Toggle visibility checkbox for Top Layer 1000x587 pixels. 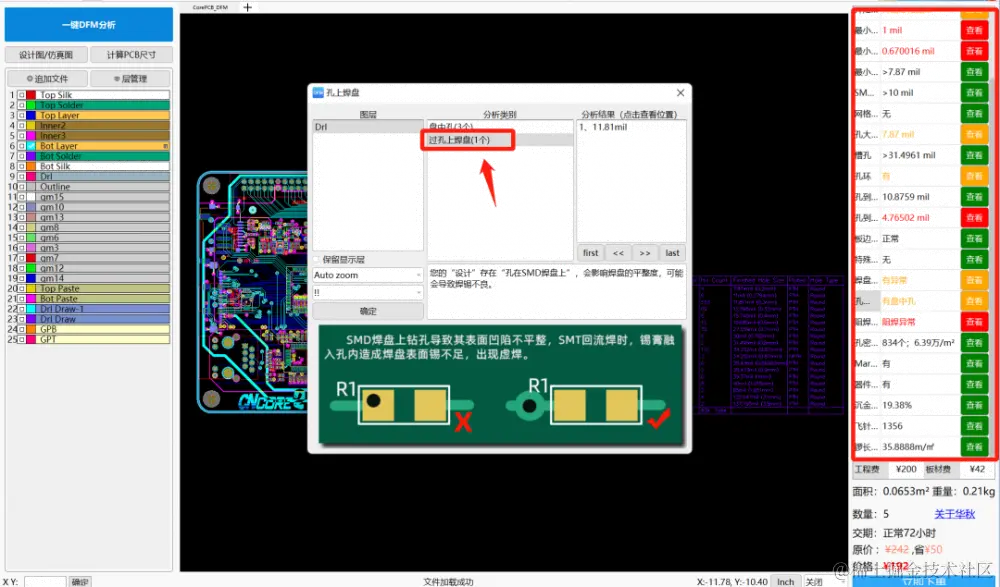coord(21,115)
